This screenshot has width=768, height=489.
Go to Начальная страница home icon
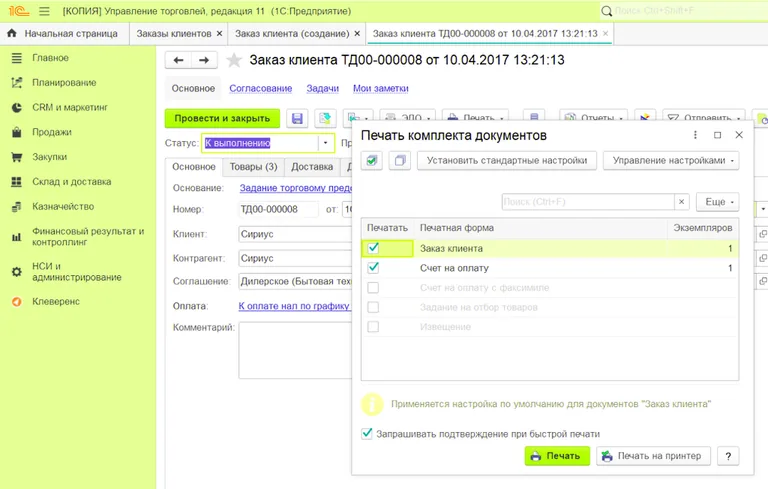tap(12, 33)
